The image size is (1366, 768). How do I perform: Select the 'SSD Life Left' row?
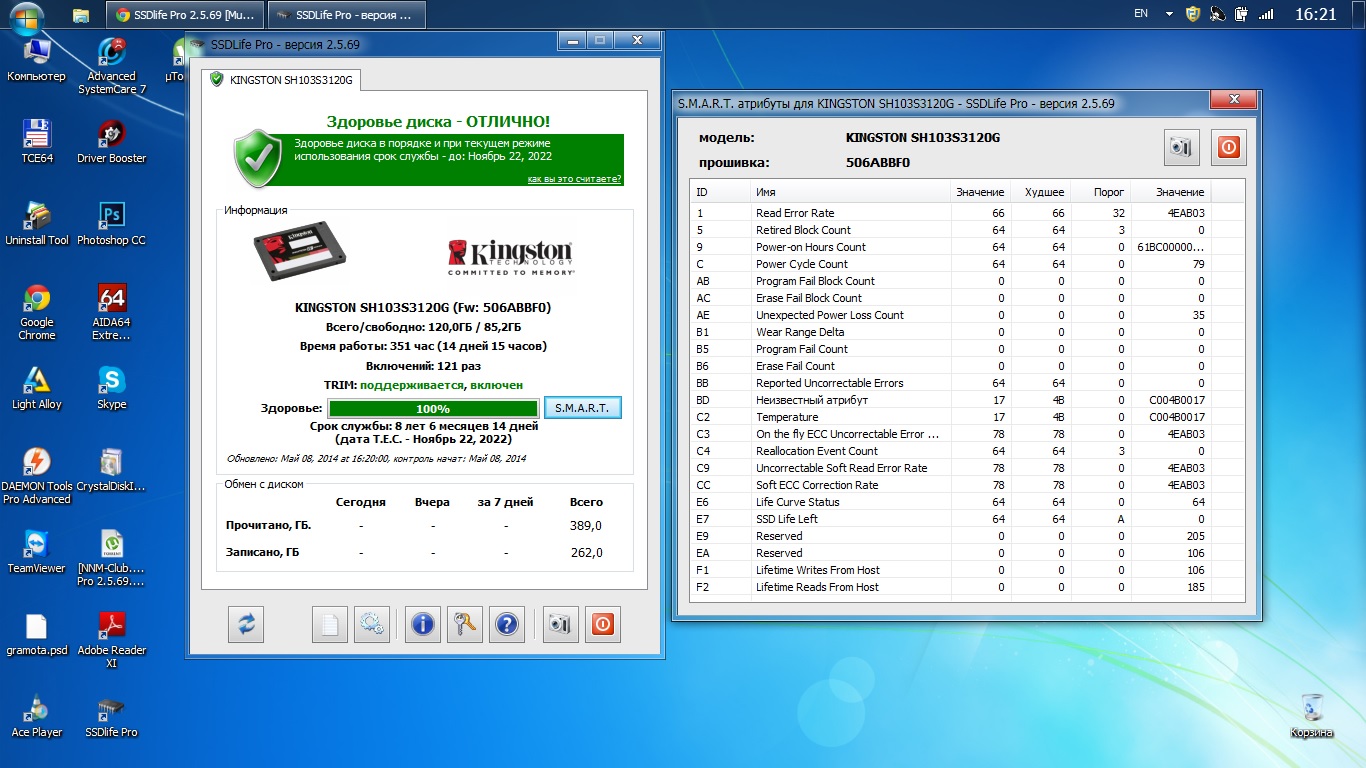(967, 519)
